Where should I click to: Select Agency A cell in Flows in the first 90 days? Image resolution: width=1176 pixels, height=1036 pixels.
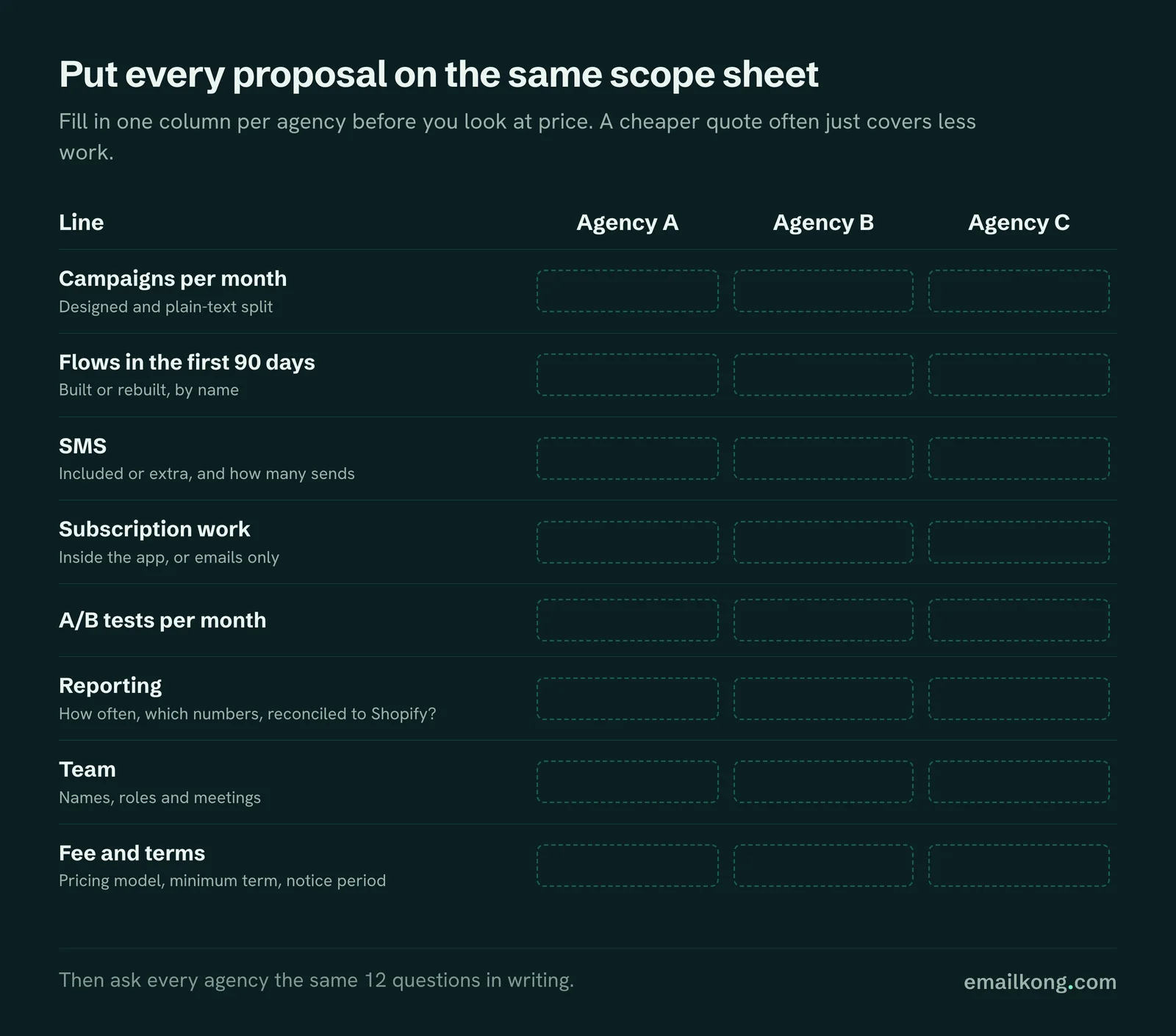[x=627, y=375]
